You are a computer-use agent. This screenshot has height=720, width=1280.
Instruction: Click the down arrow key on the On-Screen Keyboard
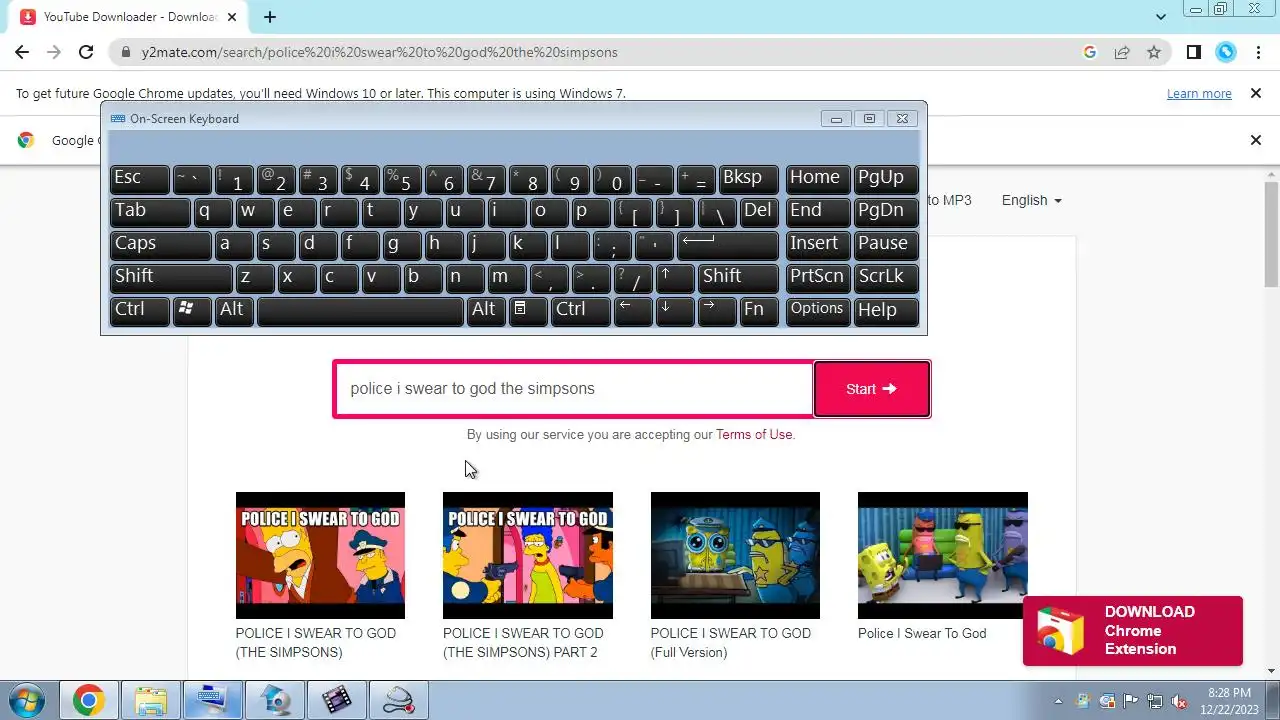click(x=675, y=311)
